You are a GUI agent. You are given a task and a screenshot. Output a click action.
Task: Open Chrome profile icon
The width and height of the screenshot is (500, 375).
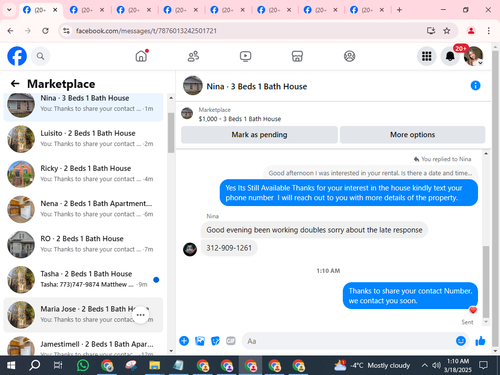(x=471, y=31)
